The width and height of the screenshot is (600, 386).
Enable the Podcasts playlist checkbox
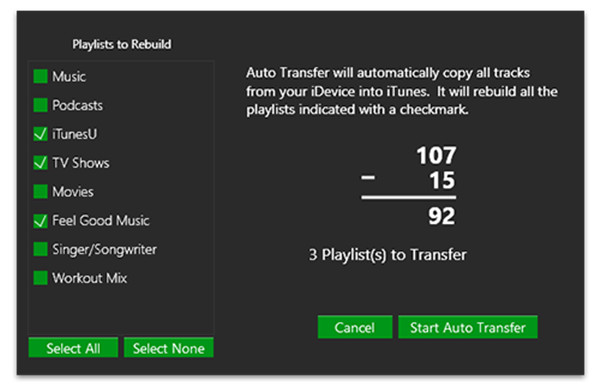[x=40, y=105]
